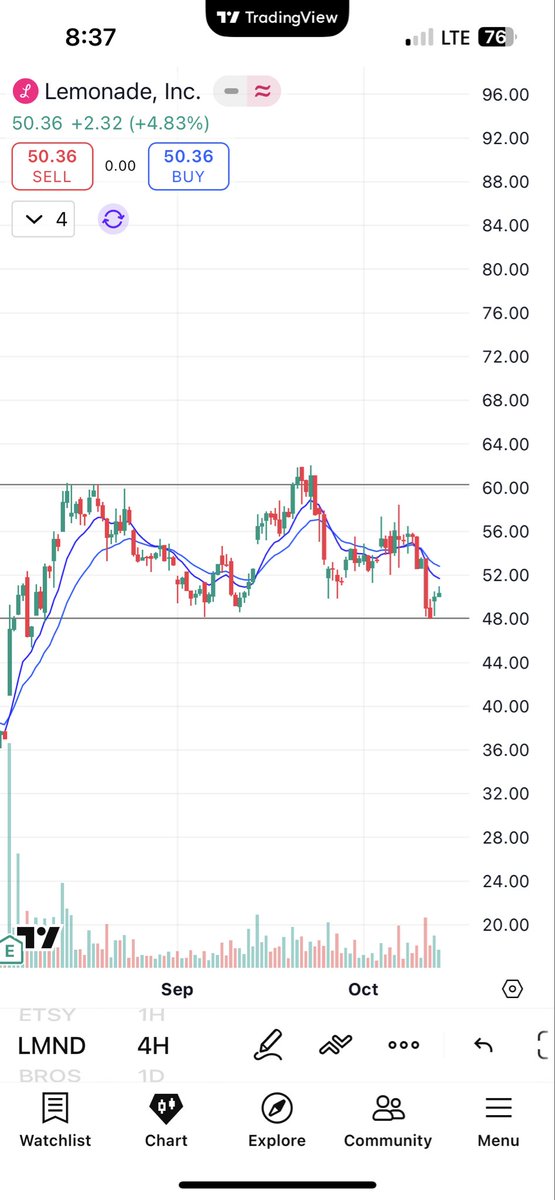Tap the 20.00 price axis label

click(505, 925)
